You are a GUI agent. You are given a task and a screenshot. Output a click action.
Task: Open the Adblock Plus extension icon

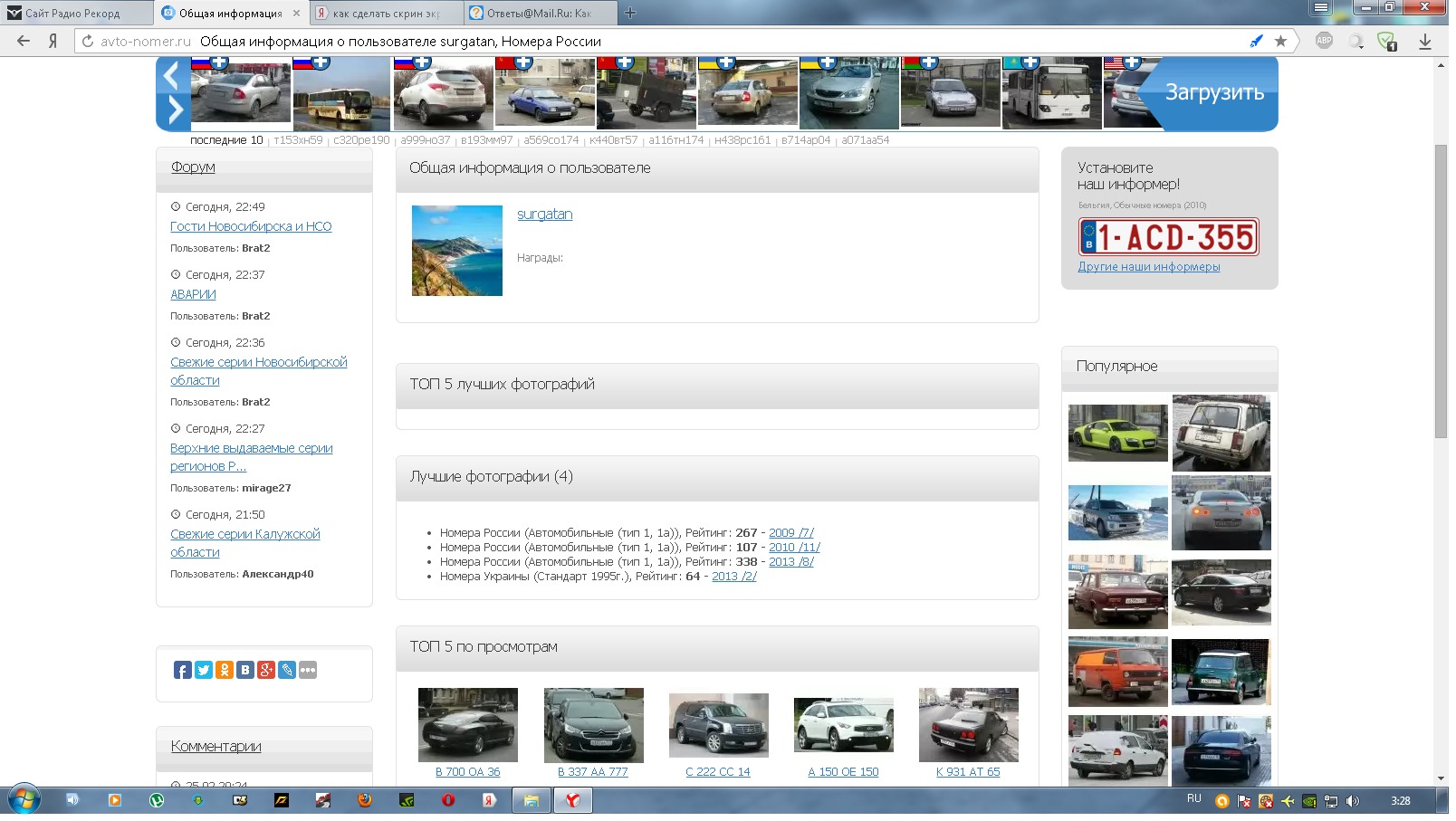(1324, 41)
